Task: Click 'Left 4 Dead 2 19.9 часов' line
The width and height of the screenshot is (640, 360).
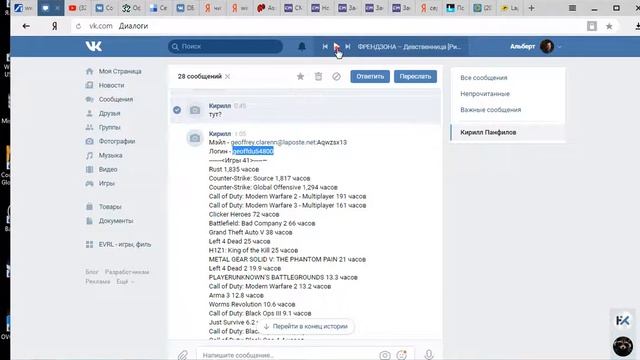Action: [x=244, y=268]
